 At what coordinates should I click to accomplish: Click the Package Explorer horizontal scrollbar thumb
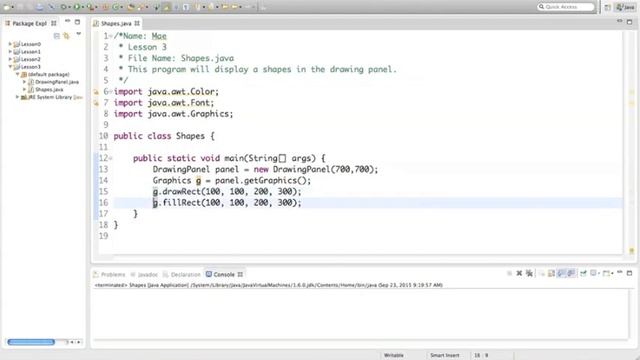(x=31, y=342)
